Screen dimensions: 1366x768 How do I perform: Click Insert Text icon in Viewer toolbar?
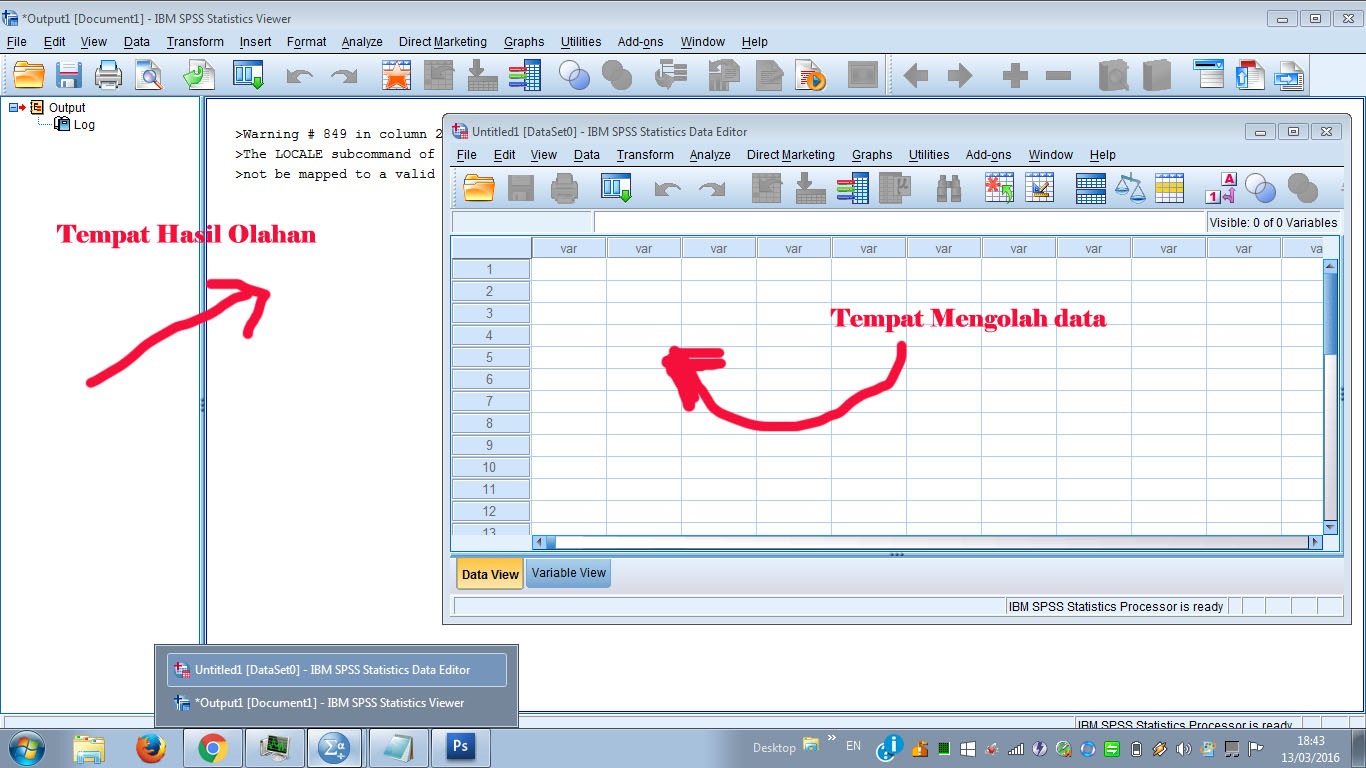[1290, 76]
